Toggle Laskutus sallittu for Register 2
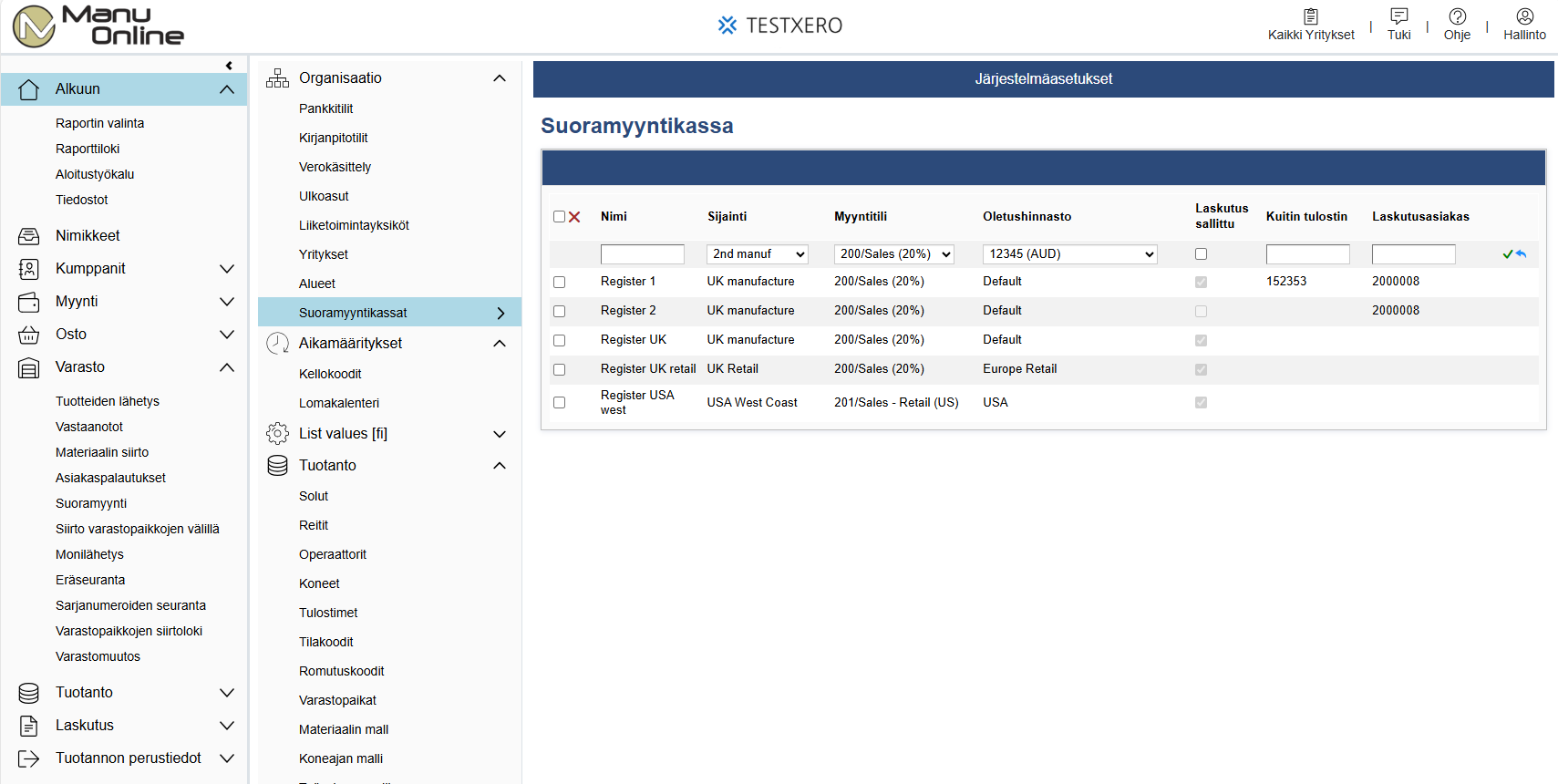The image size is (1558, 784). pyautogui.click(x=1202, y=312)
